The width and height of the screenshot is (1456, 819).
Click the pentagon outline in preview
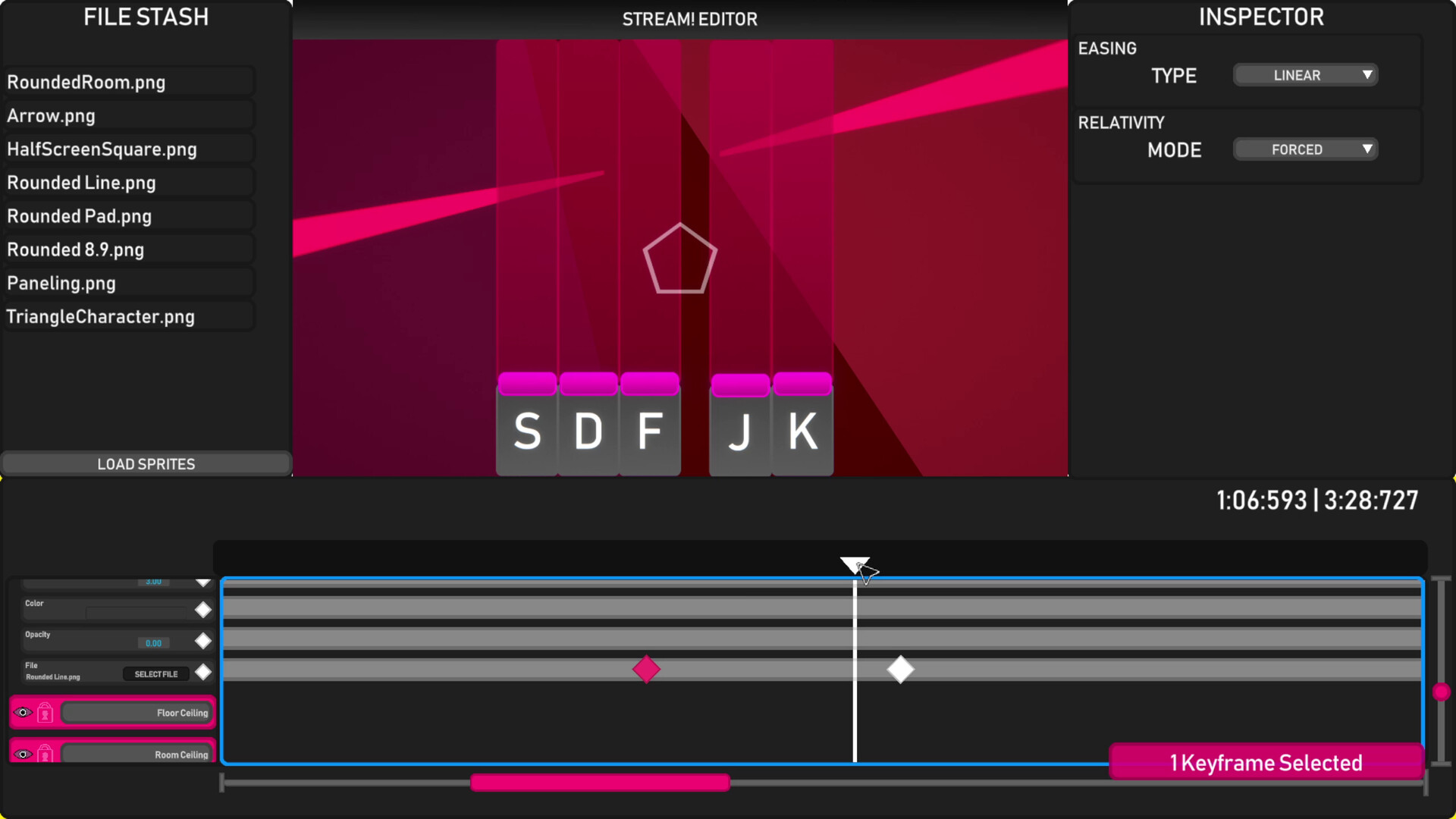click(x=680, y=259)
